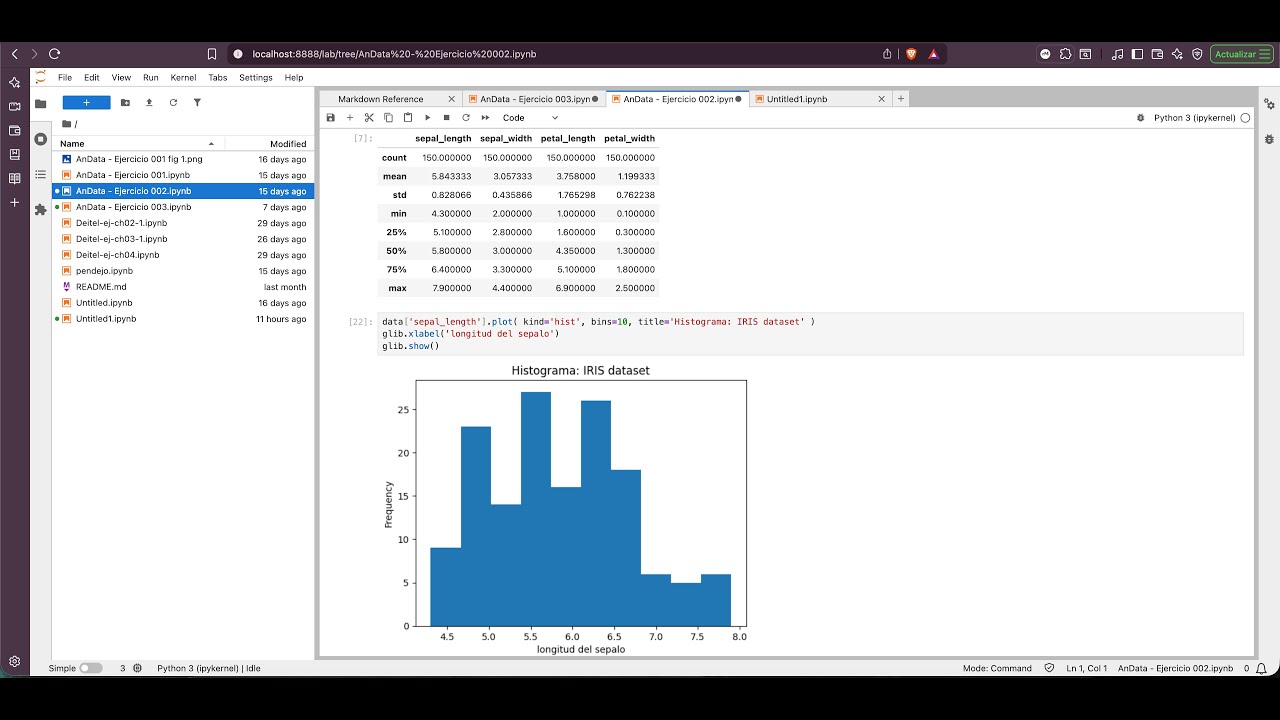The height and width of the screenshot is (720, 1280).
Task: Open the property inspector gears icon
Action: click(1269, 104)
